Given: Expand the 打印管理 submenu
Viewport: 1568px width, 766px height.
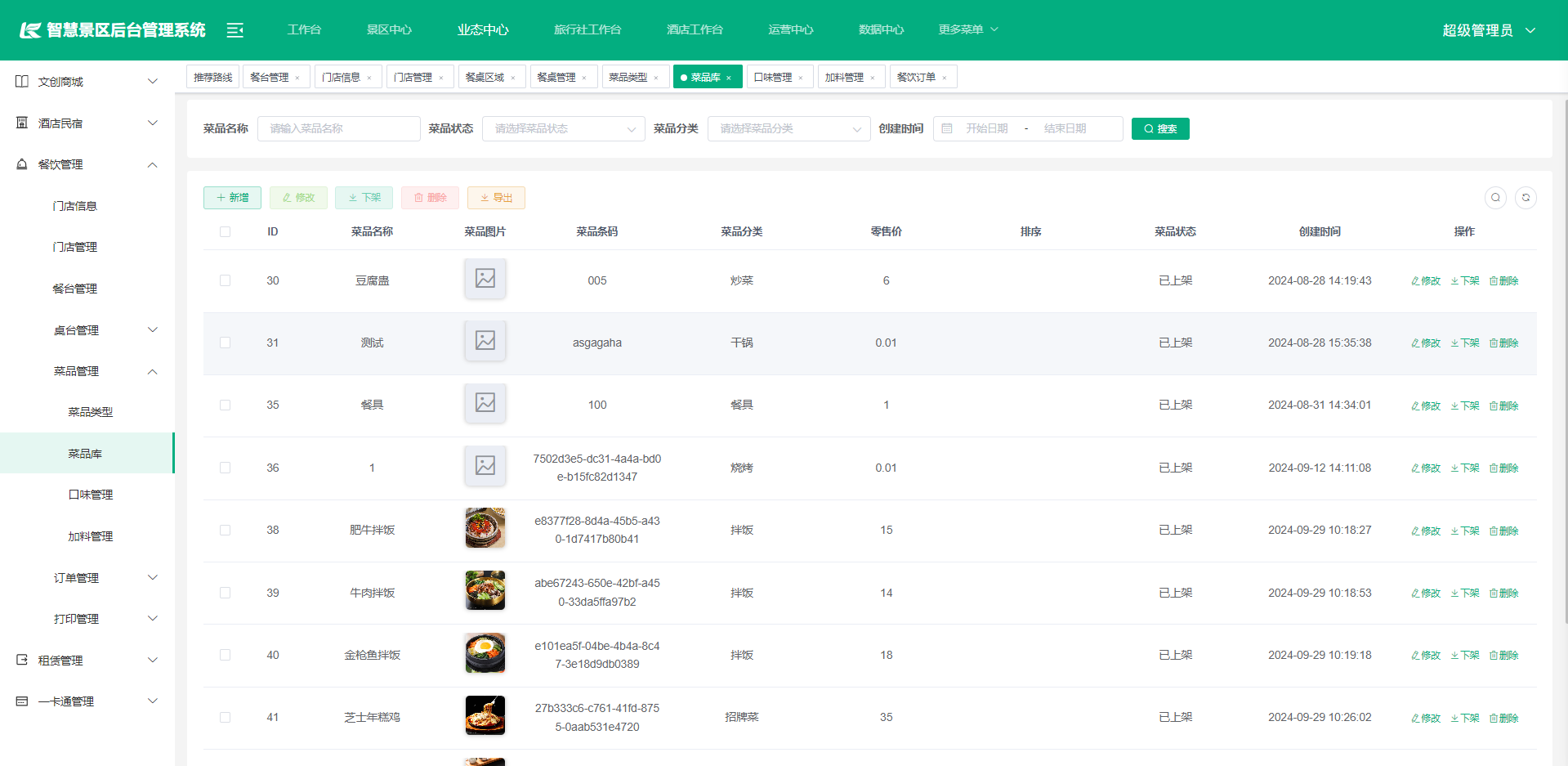Looking at the screenshot, I should 153,619.
